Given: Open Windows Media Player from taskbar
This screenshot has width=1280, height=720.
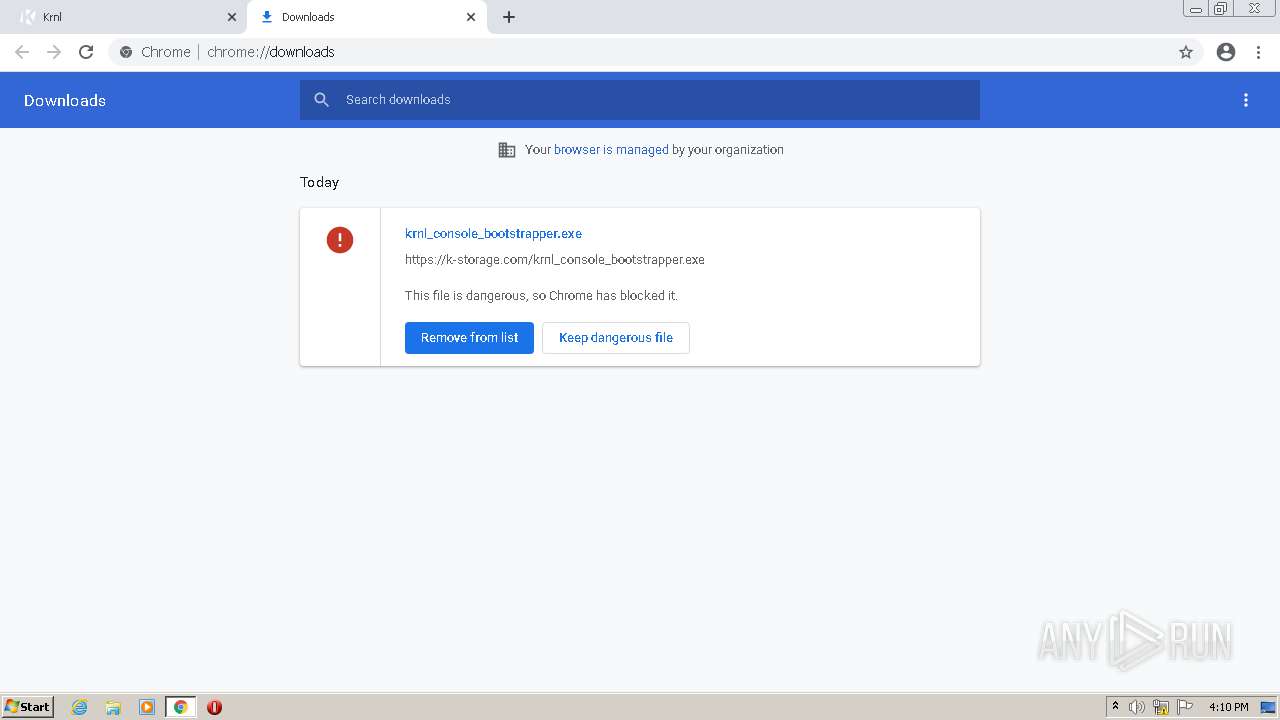Looking at the screenshot, I should click(147, 707).
